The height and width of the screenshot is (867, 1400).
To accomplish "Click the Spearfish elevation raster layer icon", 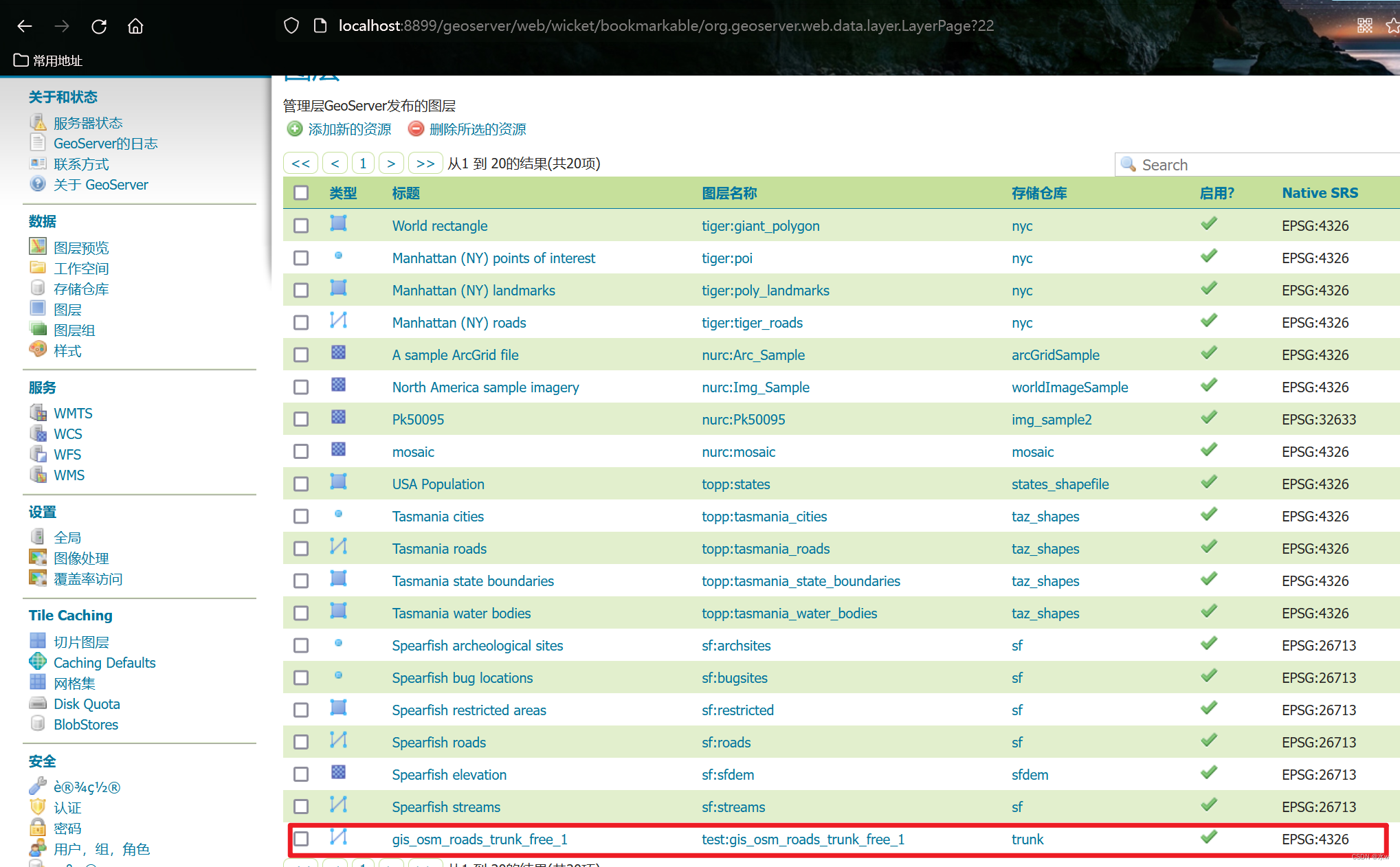I will click(x=339, y=773).
